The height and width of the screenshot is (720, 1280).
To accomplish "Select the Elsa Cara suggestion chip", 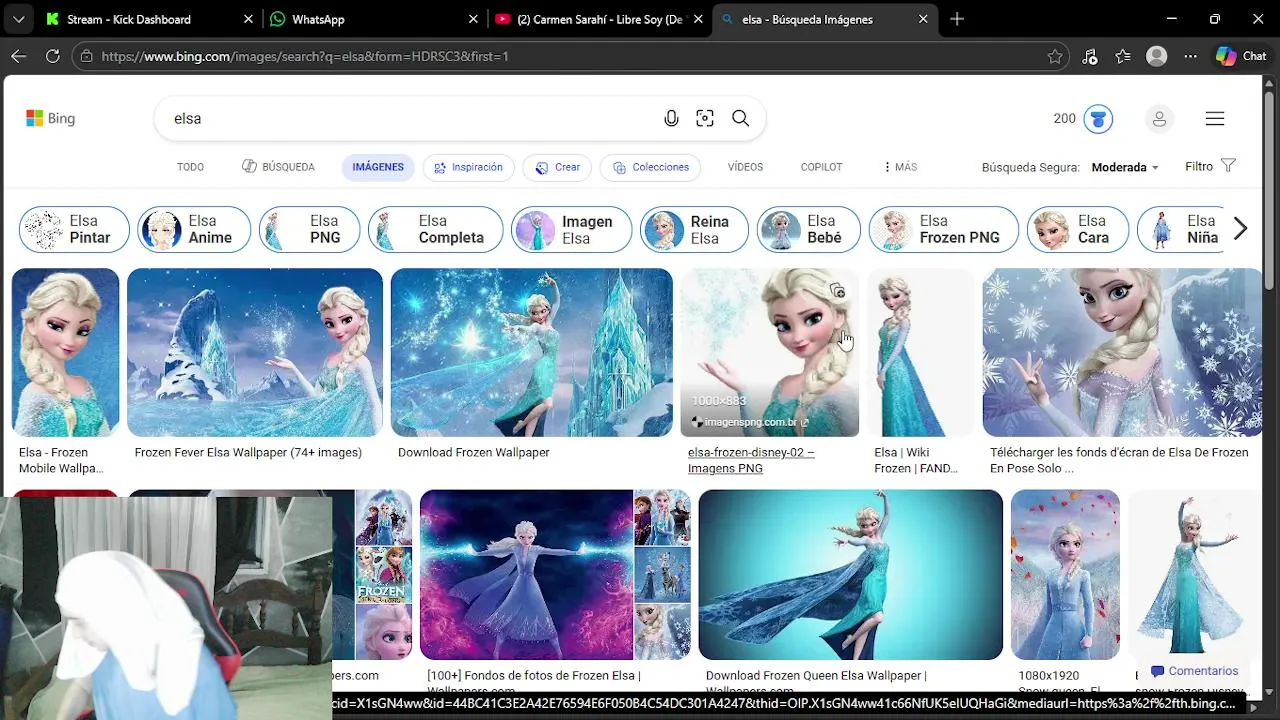I will tap(1077, 229).
